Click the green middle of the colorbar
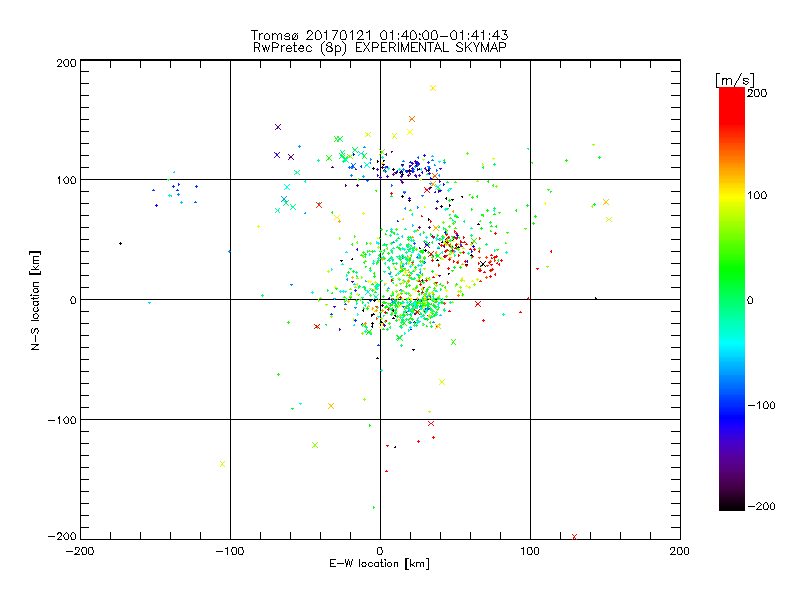 click(732, 276)
